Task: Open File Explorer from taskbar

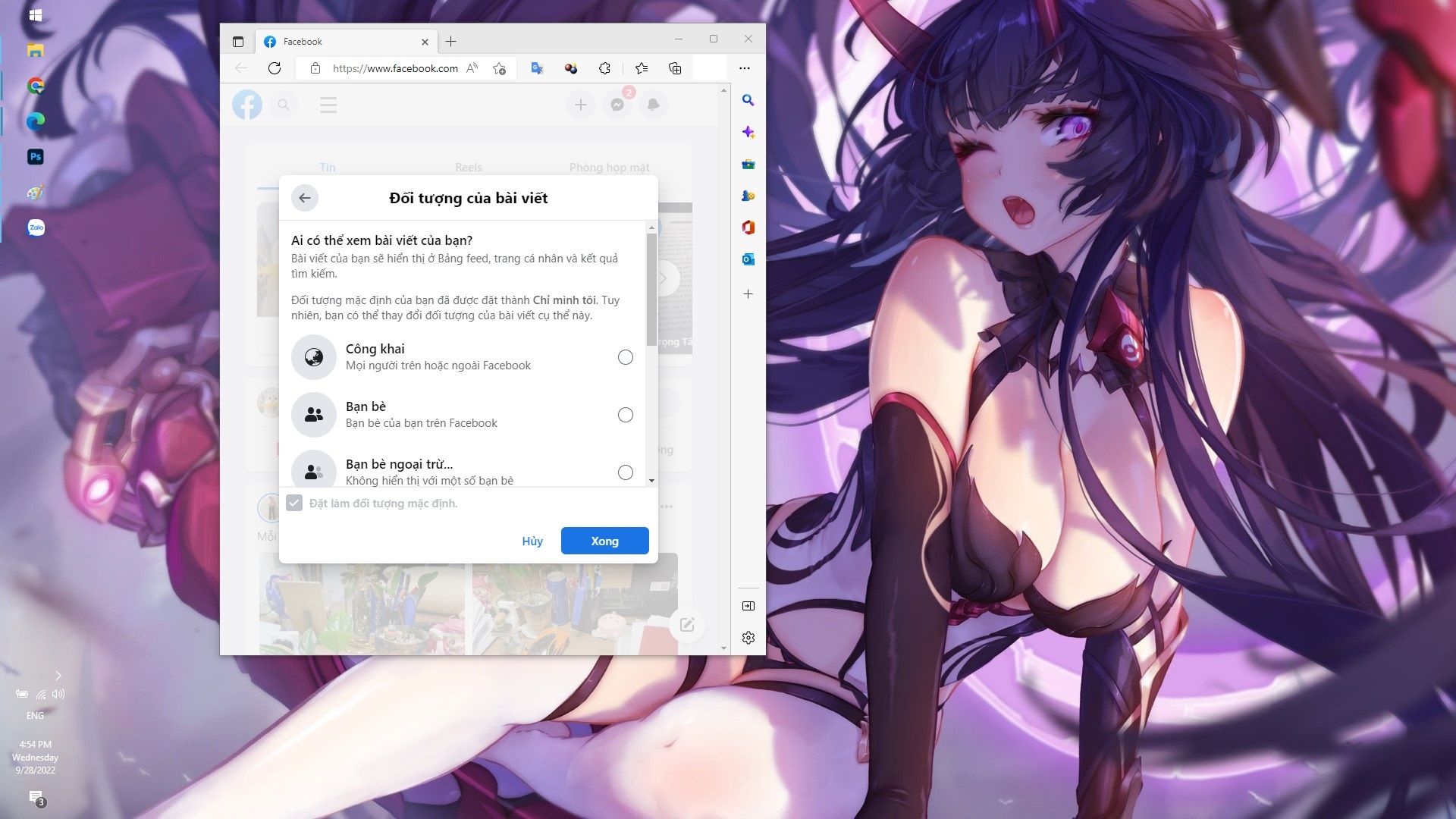Action: [36, 51]
